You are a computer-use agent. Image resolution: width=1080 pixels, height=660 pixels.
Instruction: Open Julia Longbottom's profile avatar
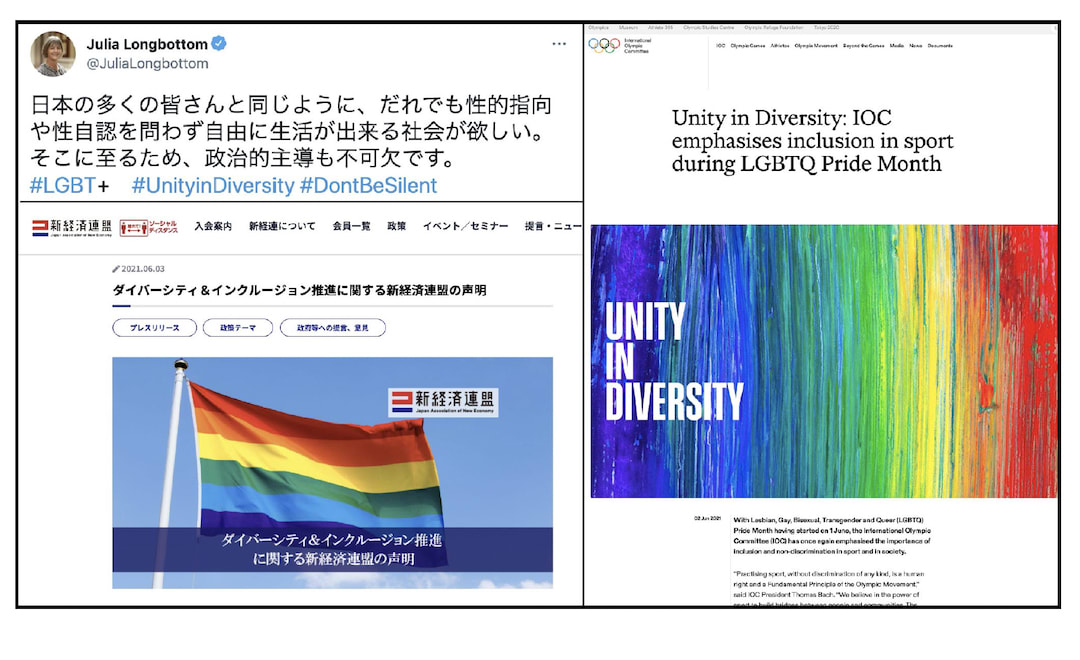tap(53, 53)
